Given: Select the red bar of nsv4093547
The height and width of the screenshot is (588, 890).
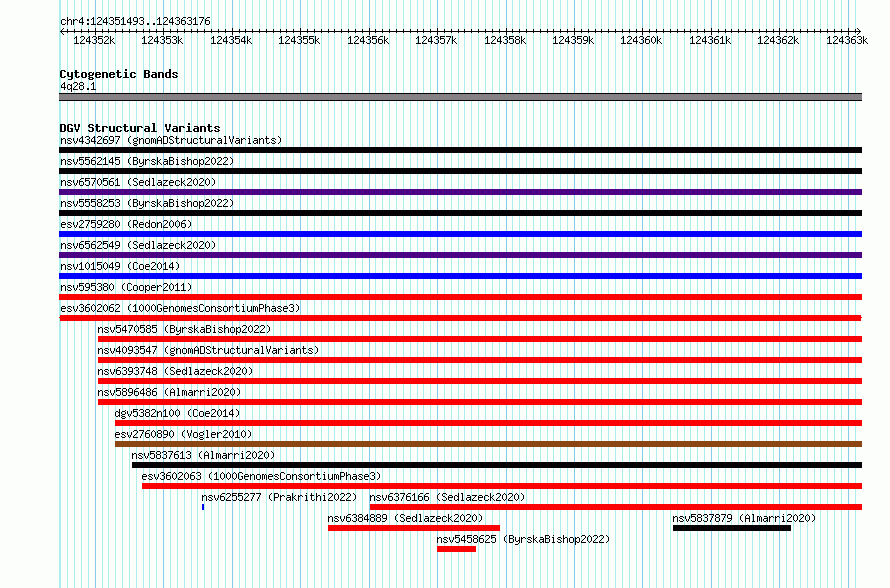Looking at the screenshot, I should 480,360.
